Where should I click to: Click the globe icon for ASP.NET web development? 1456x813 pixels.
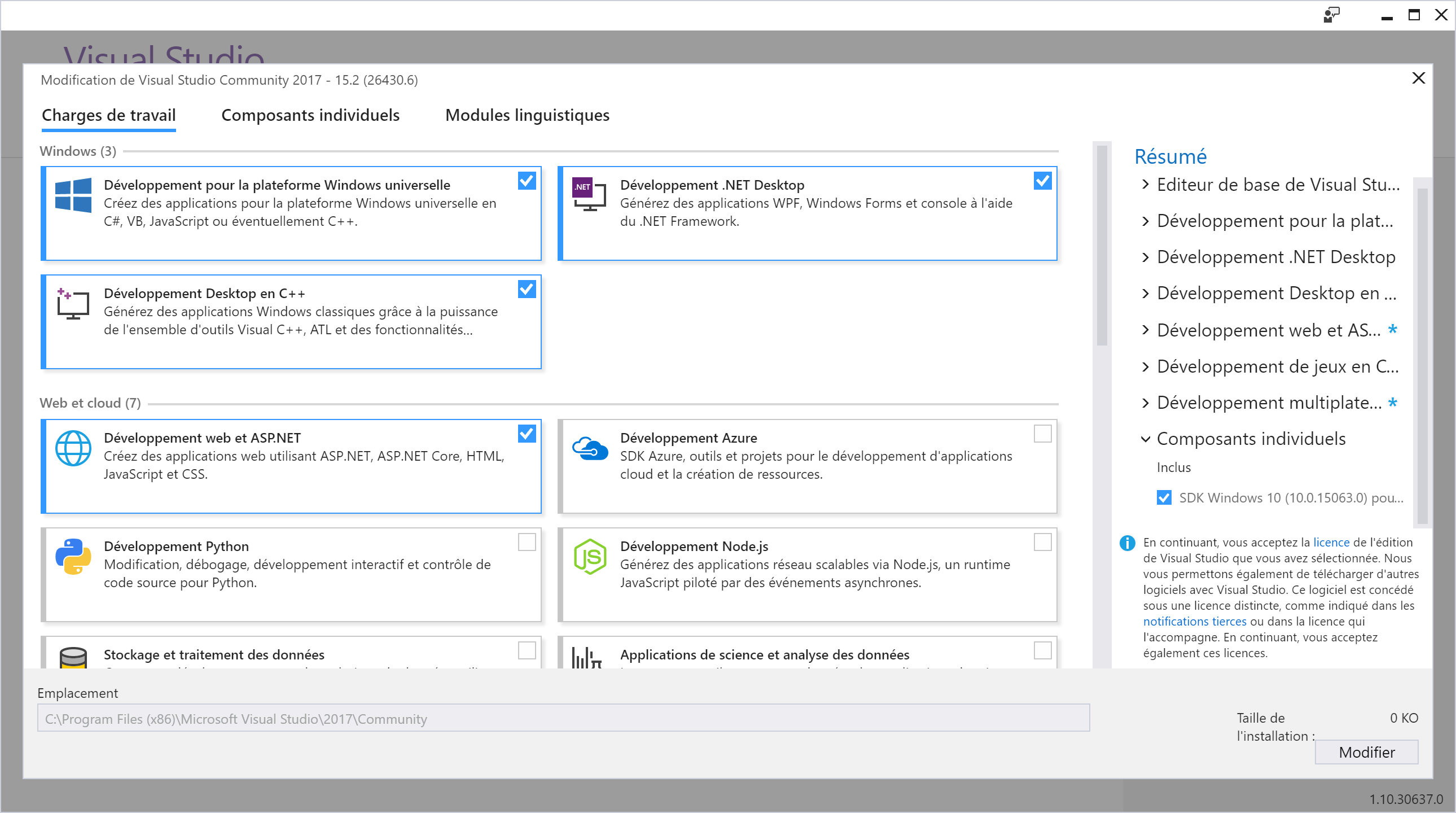73,448
